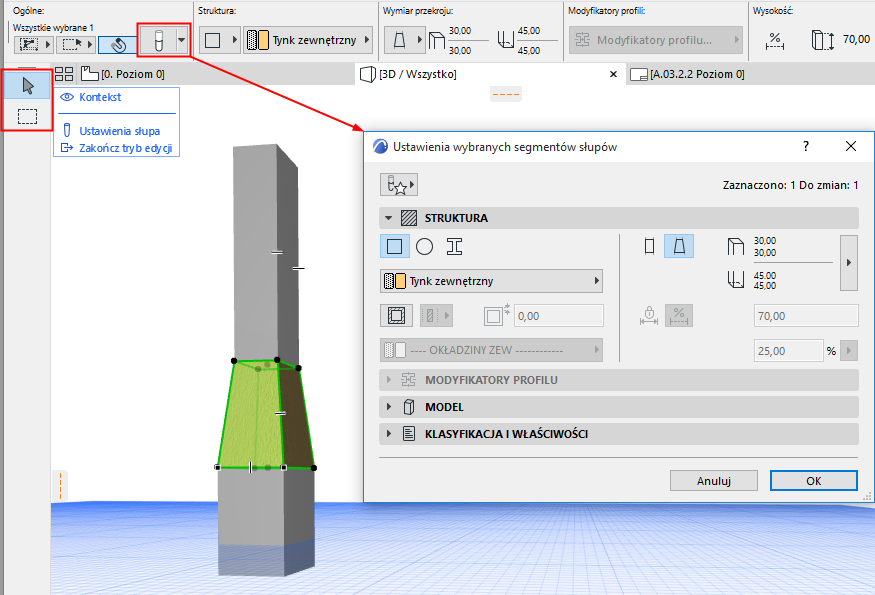Open Ustawienia słupa link
875x595 pixels.
pyautogui.click(x=119, y=131)
